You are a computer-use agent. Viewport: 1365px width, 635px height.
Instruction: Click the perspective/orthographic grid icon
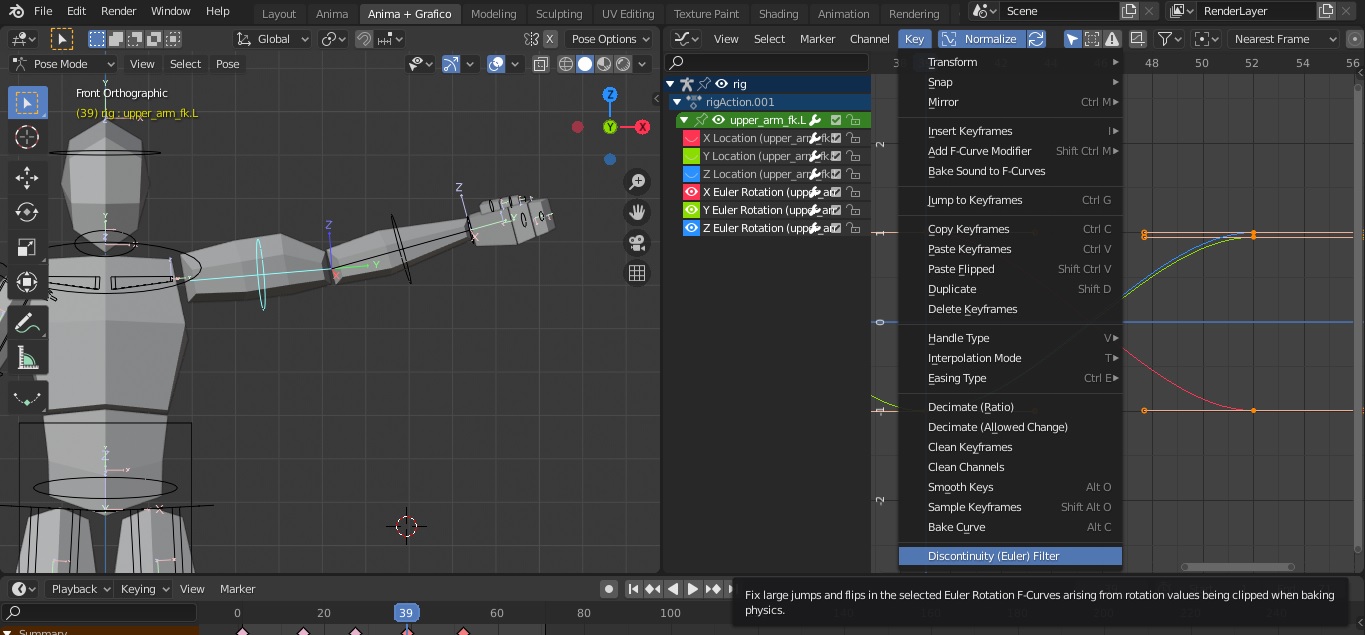tap(637, 273)
